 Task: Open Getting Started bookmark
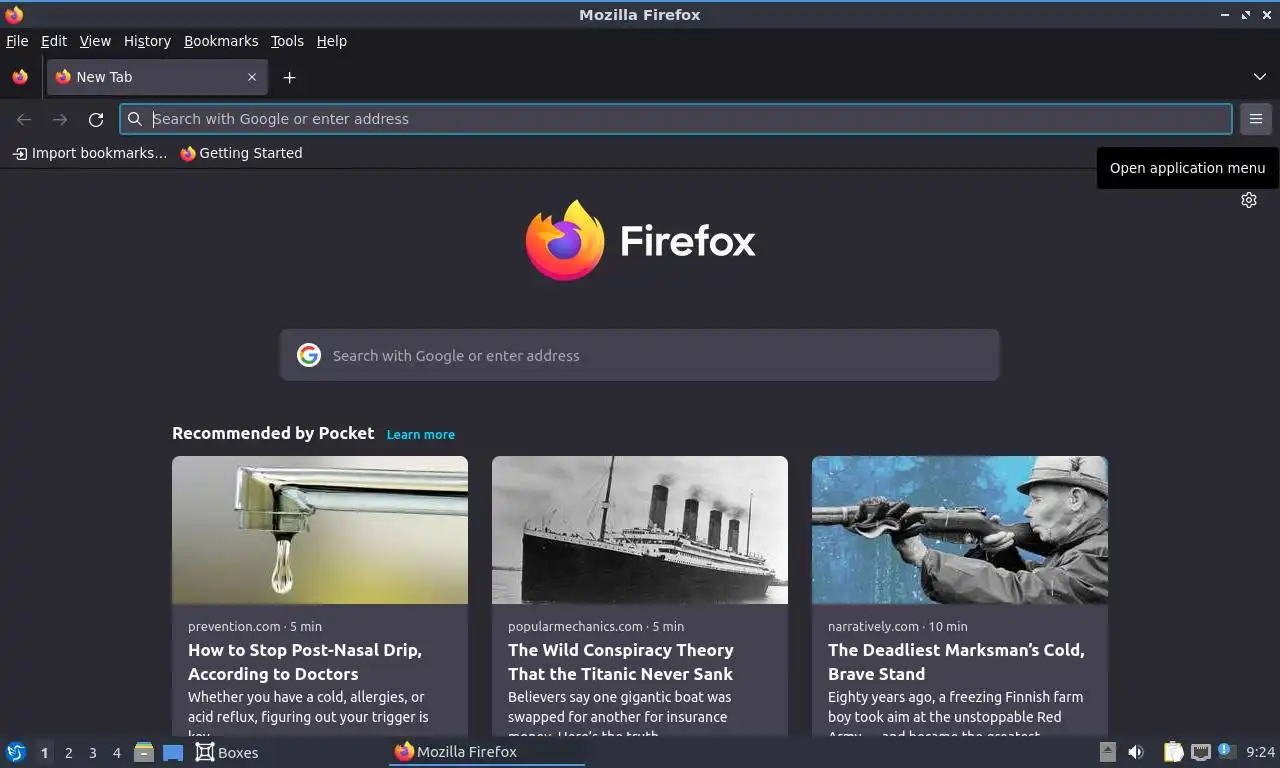(241, 153)
